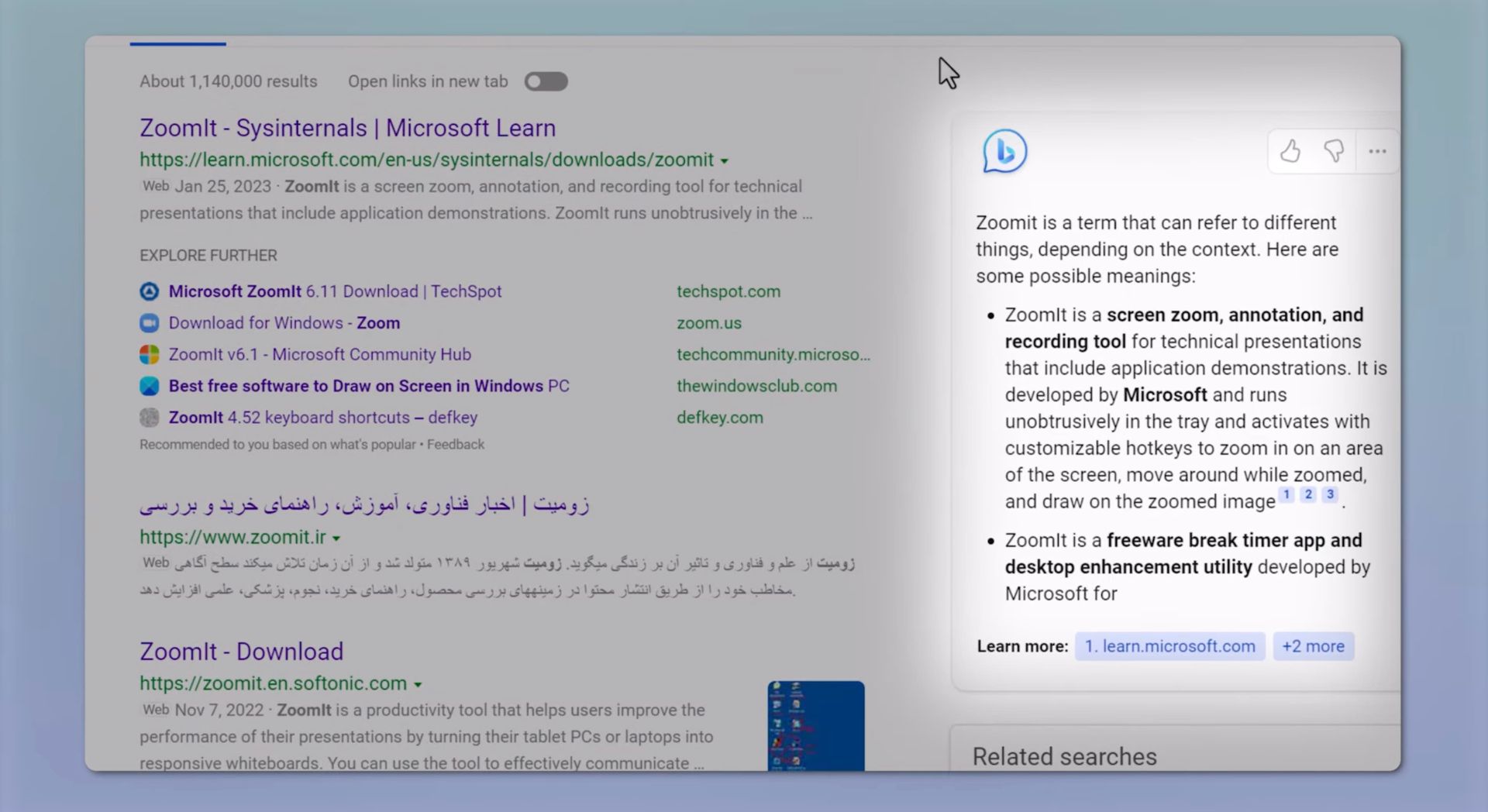
Task: Open ZoomIt 4.52 keyboard shortcuts defkey link
Action: [x=322, y=418]
